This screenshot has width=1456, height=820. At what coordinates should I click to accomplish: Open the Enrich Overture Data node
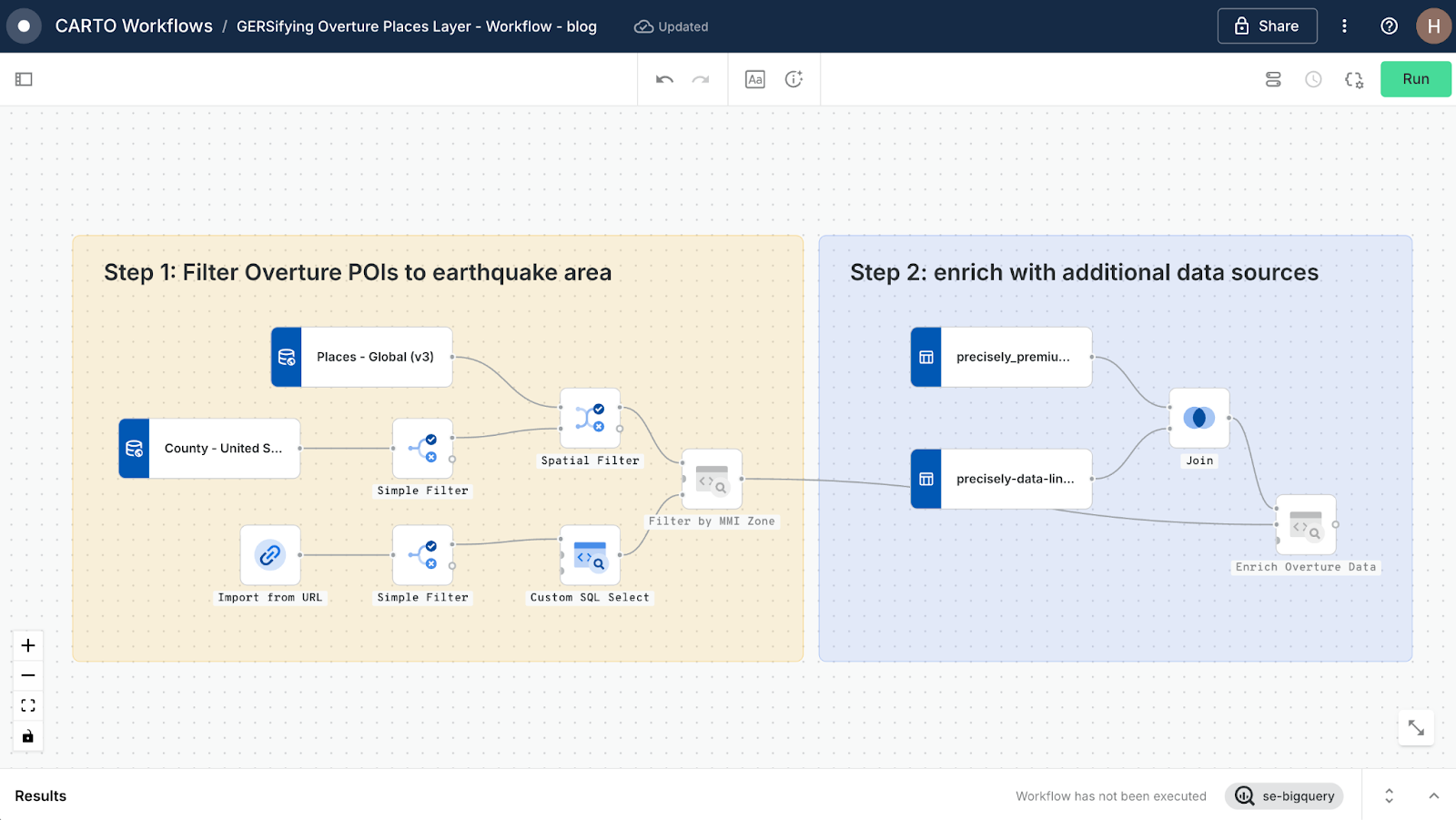(1306, 525)
